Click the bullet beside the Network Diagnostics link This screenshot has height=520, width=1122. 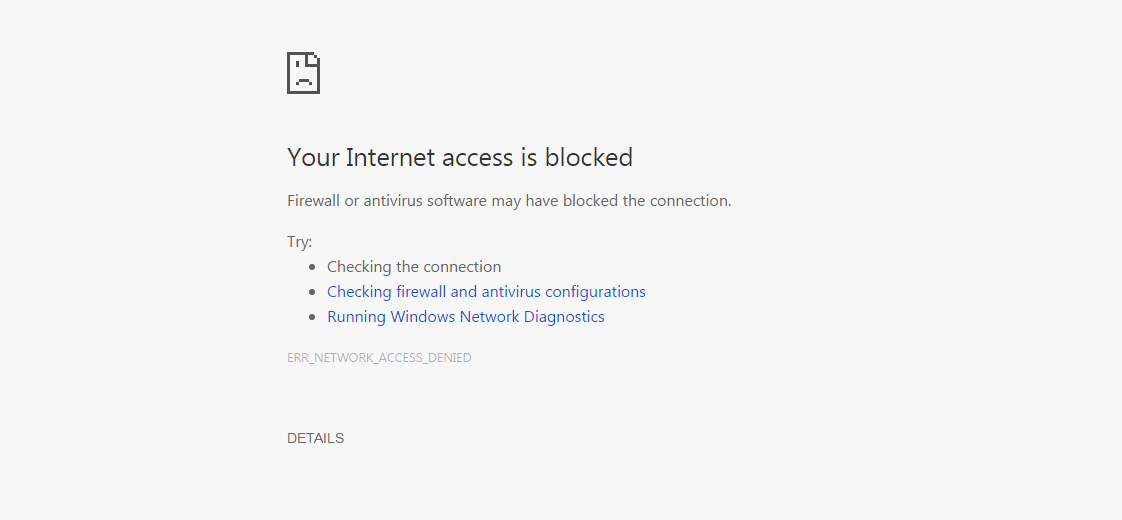pos(313,317)
